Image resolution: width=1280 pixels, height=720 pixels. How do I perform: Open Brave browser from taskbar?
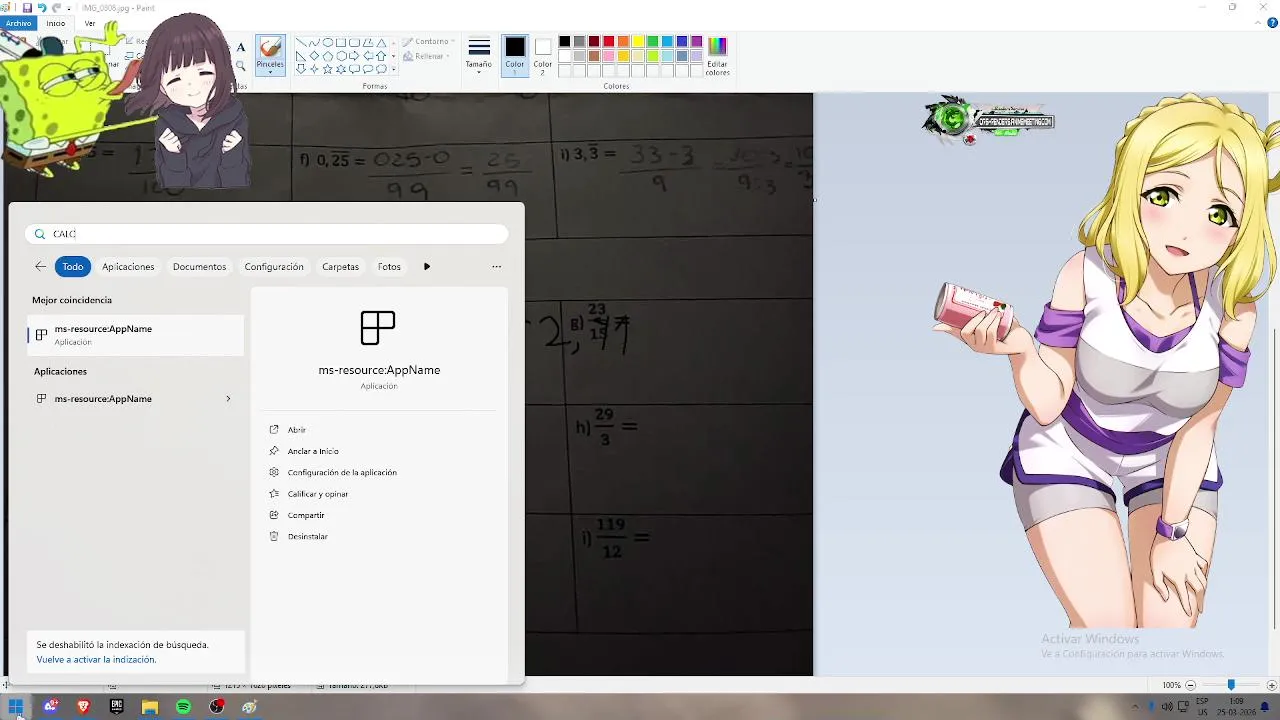click(83, 707)
